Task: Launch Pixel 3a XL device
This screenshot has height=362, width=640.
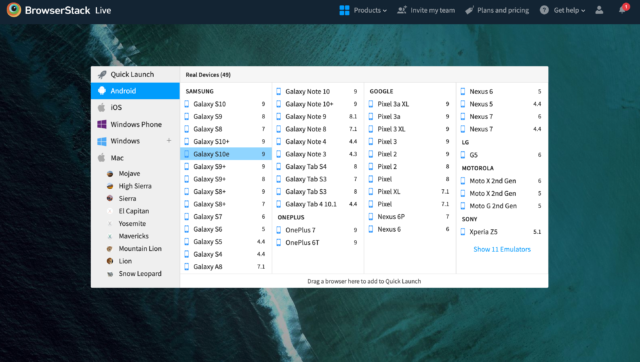Action: coord(409,104)
